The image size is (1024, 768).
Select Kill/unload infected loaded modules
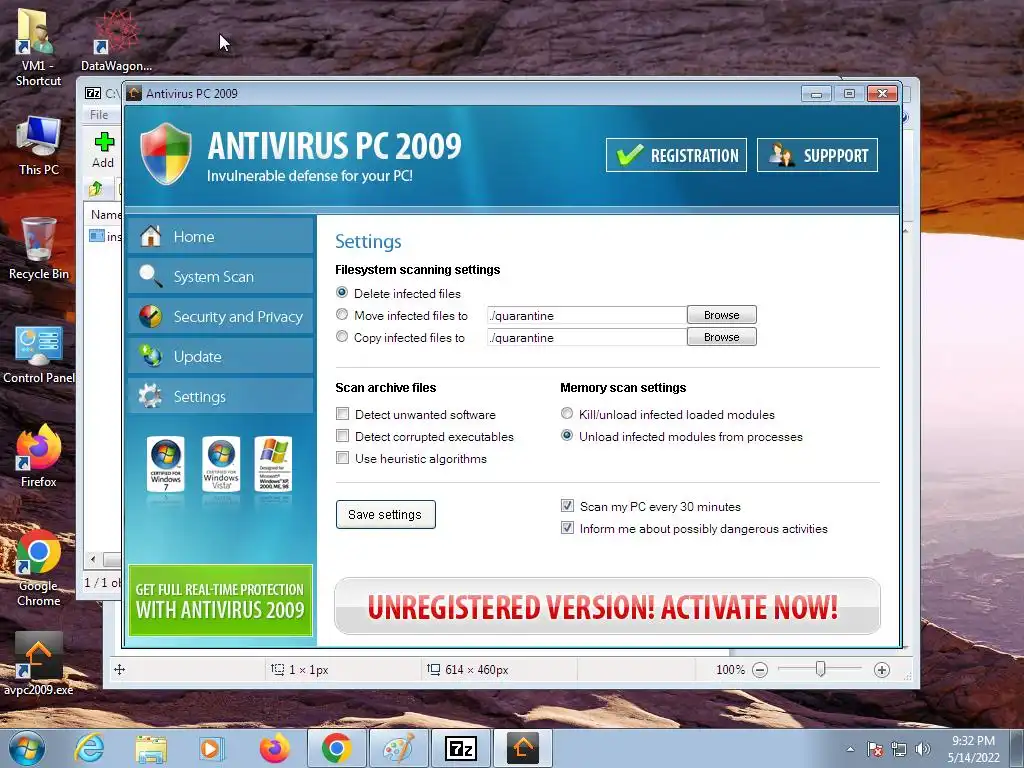pos(567,414)
